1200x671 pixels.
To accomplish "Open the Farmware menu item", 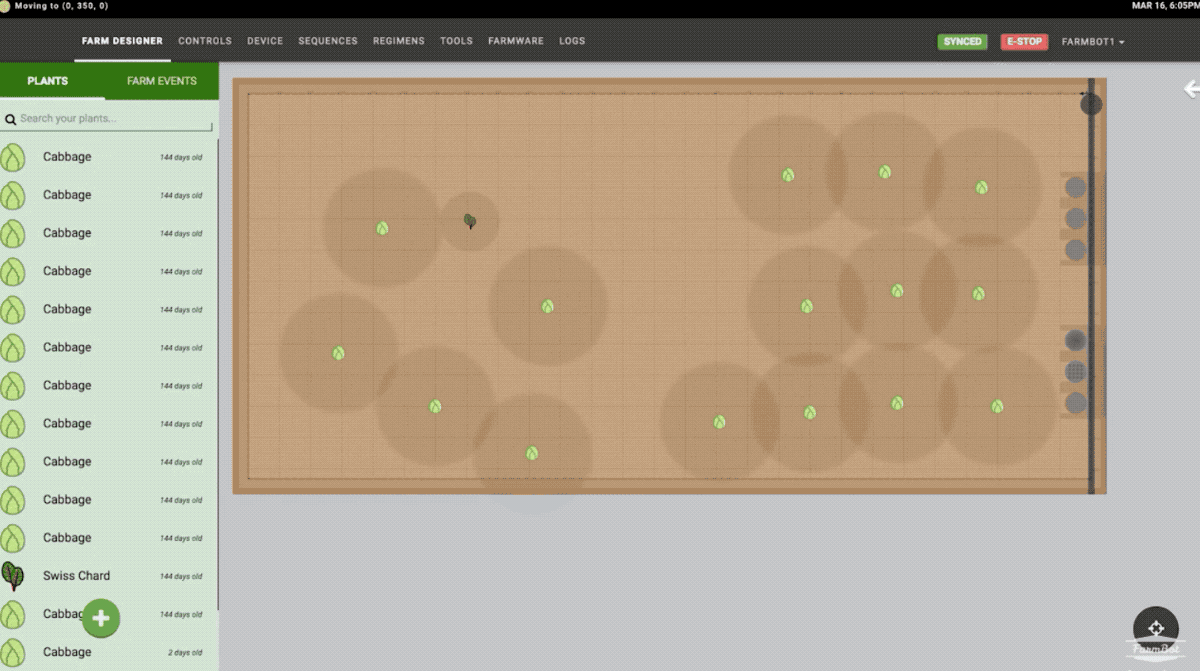I will 516,41.
